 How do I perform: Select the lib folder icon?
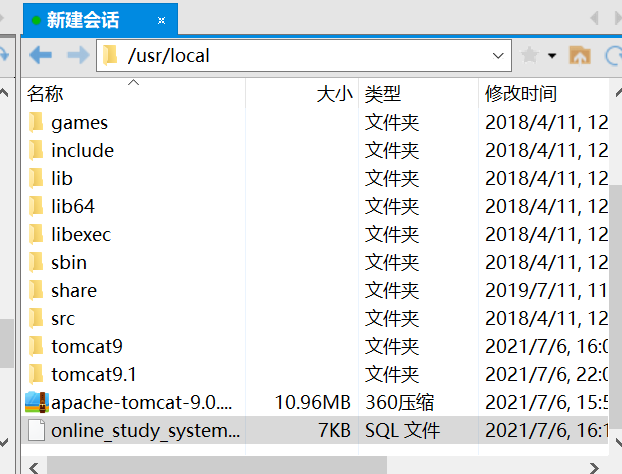(36, 178)
